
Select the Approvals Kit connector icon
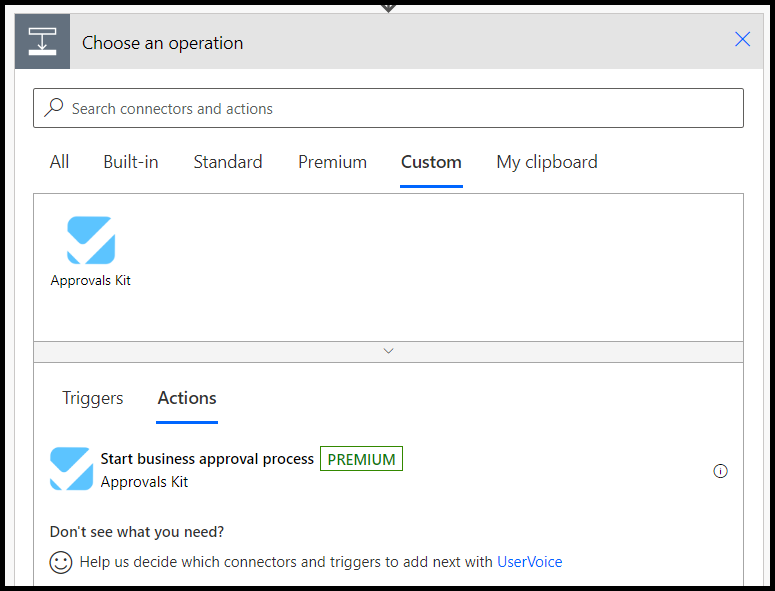[91, 240]
